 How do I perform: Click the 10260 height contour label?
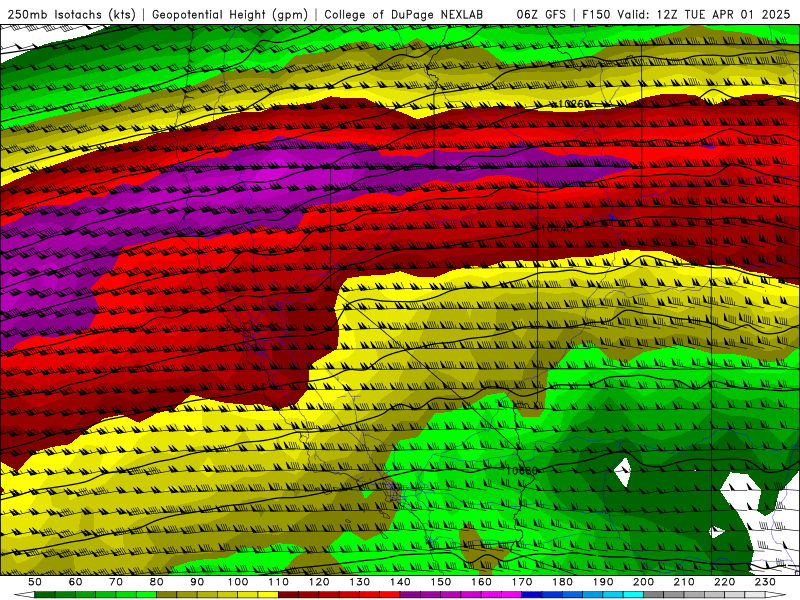click(574, 104)
